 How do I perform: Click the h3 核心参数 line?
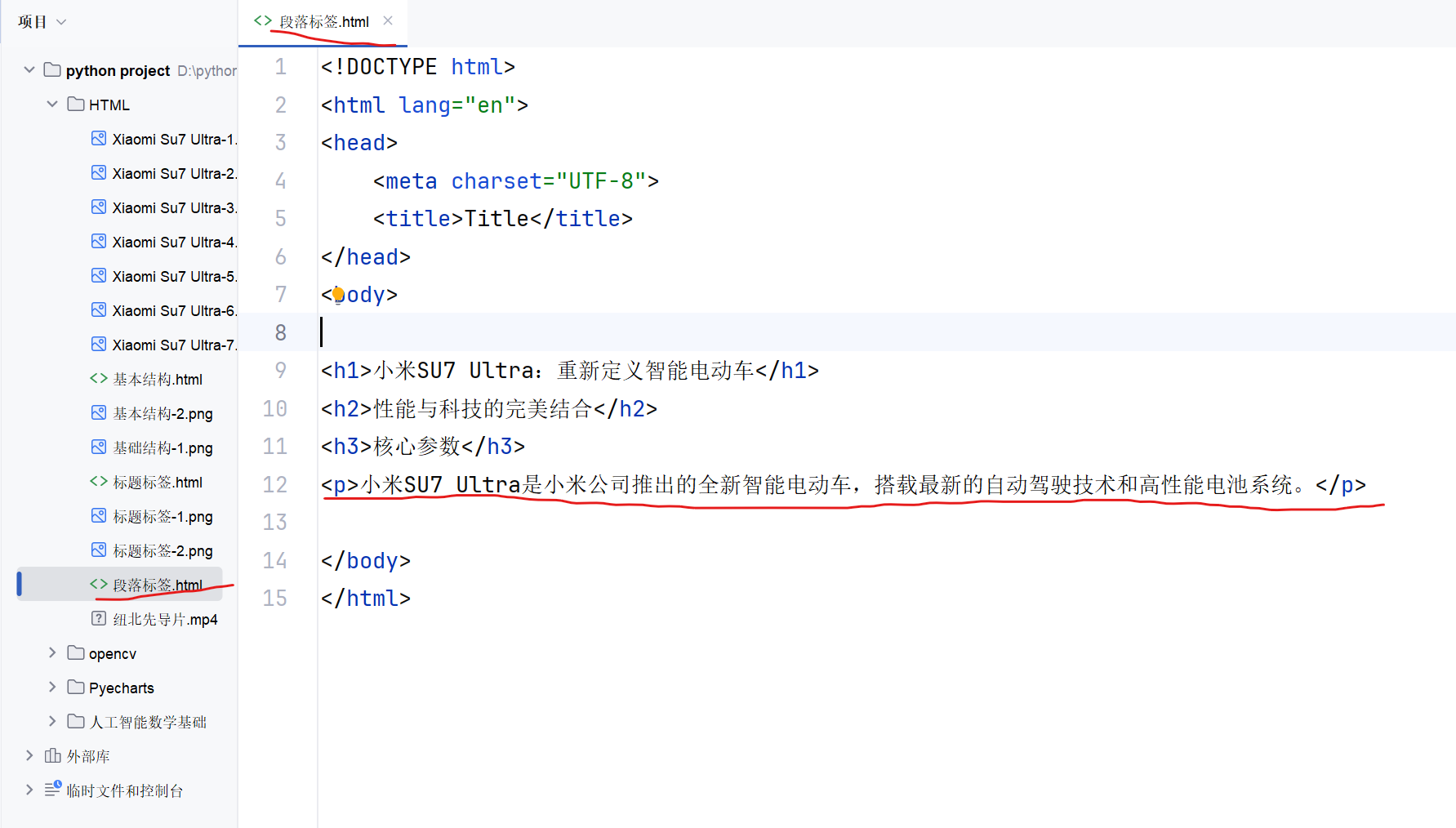click(423, 446)
